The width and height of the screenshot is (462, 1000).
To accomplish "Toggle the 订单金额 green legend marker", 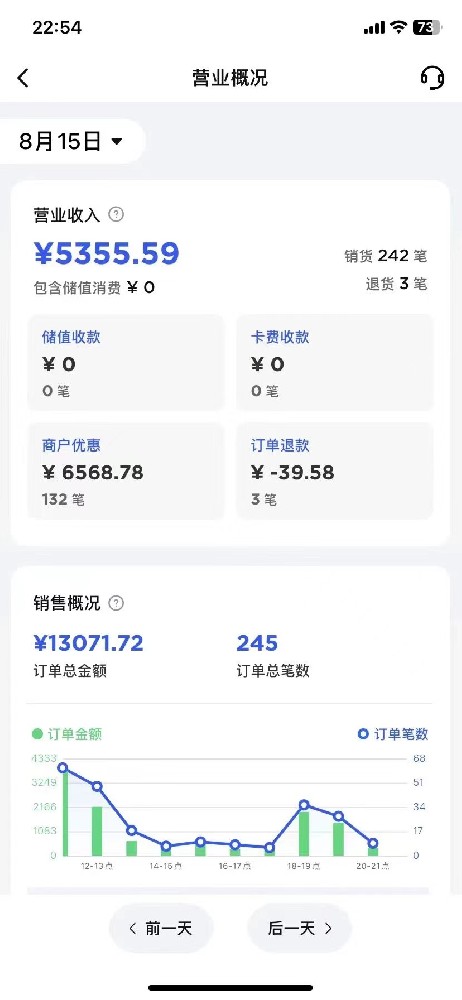I will [x=37, y=734].
